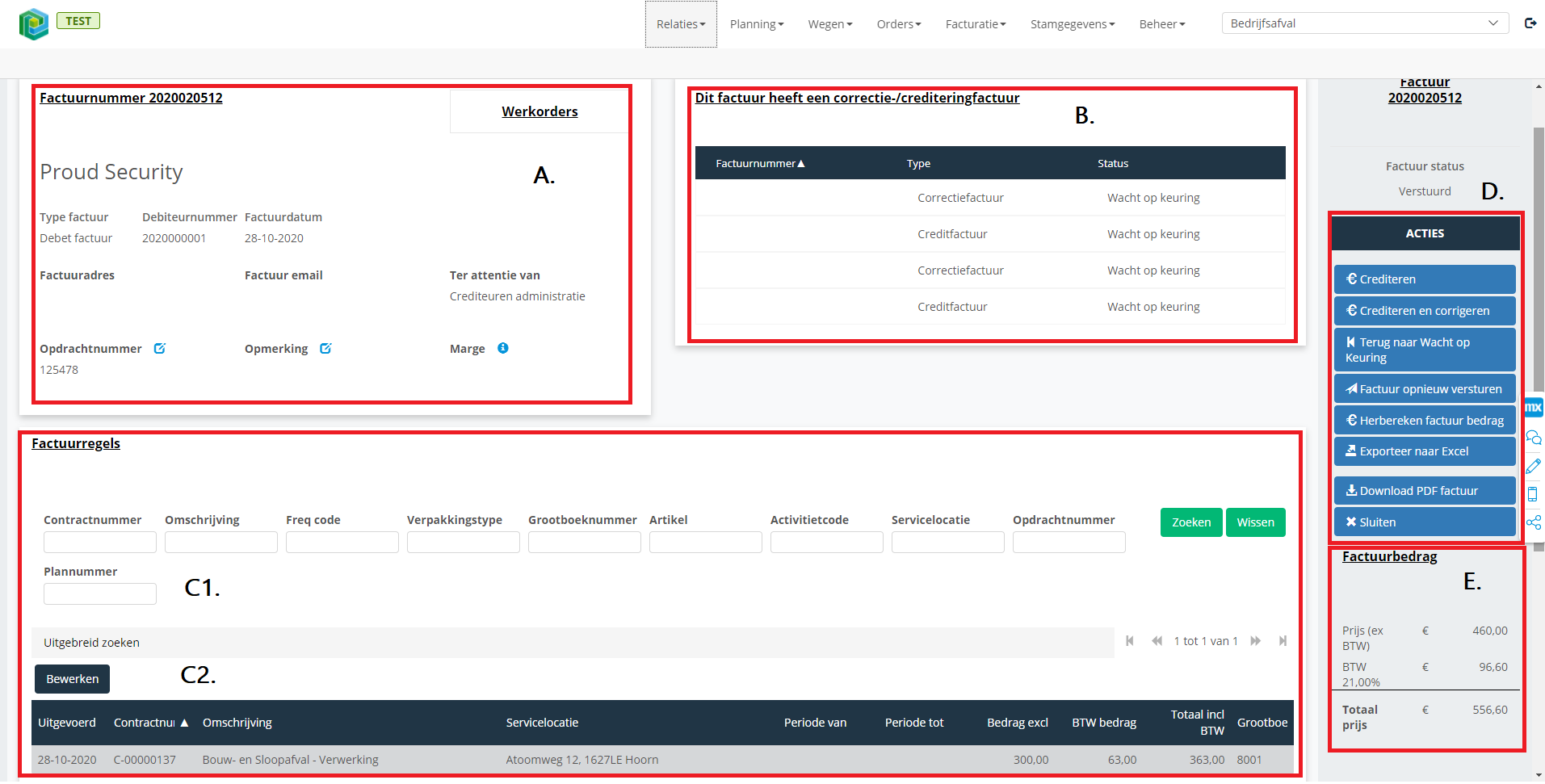Click the Omschrijving search field
This screenshot has height=784, width=1545.
221,543
